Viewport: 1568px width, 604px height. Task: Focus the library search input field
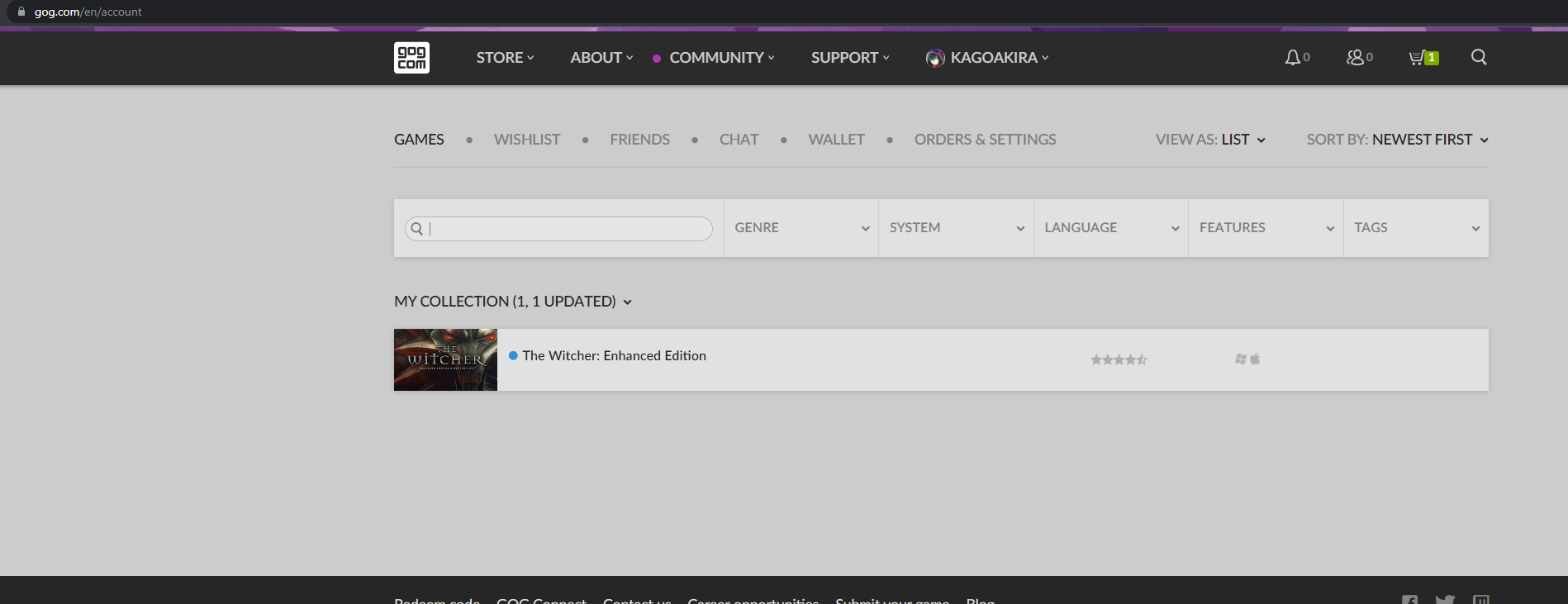point(558,229)
